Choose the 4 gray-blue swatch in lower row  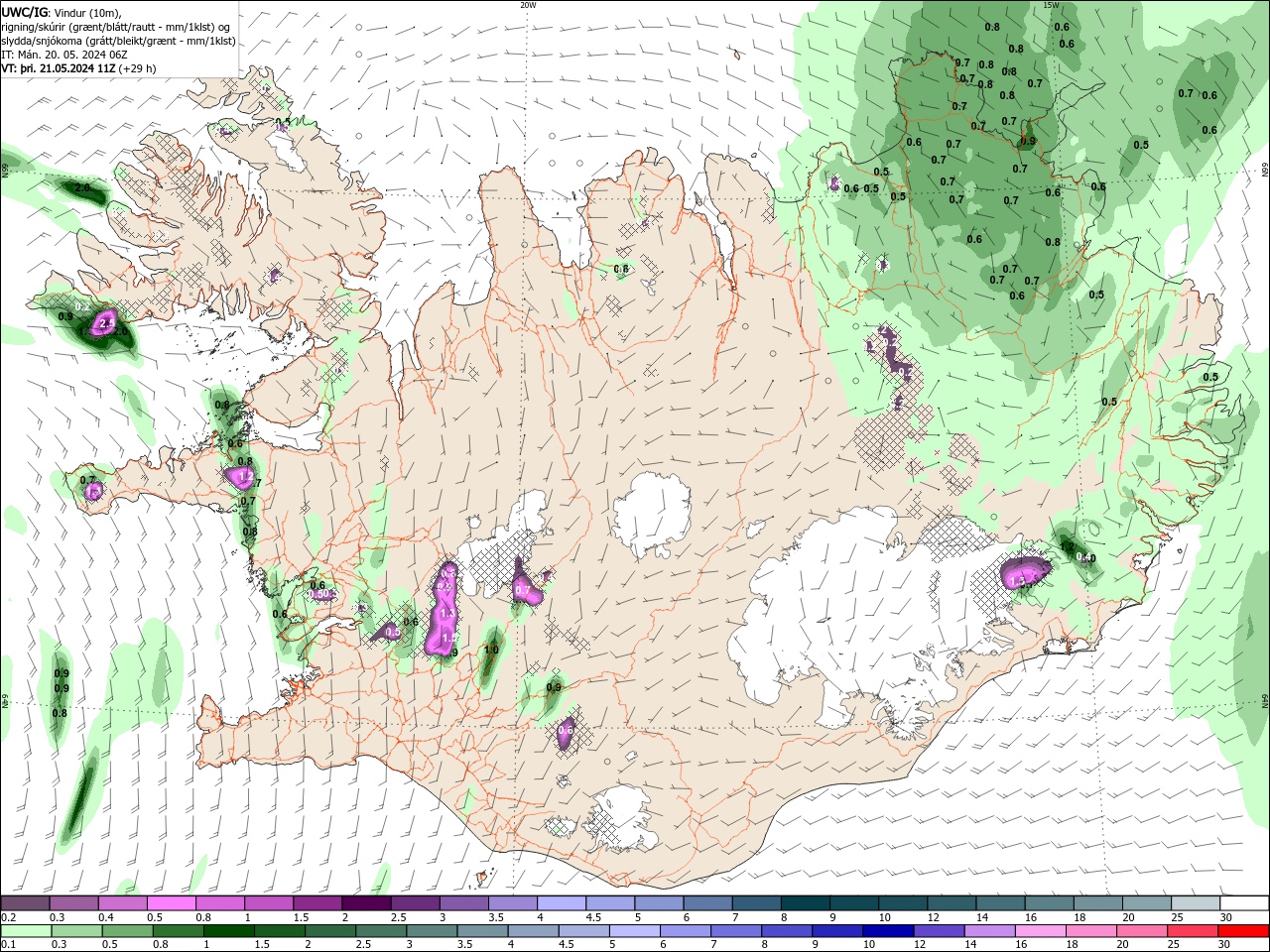click(534, 931)
